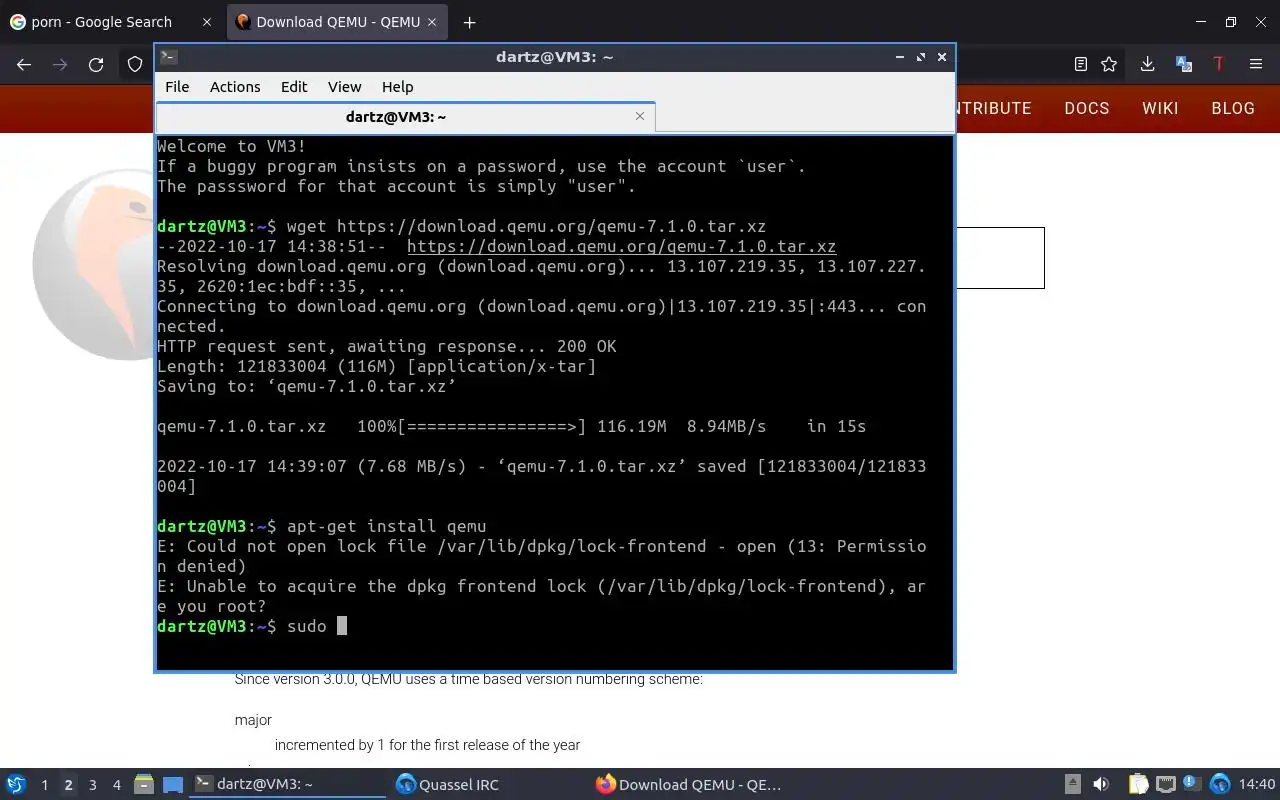The width and height of the screenshot is (1280, 800).
Task: Click the terminal prompt after sudo
Action: (341, 626)
